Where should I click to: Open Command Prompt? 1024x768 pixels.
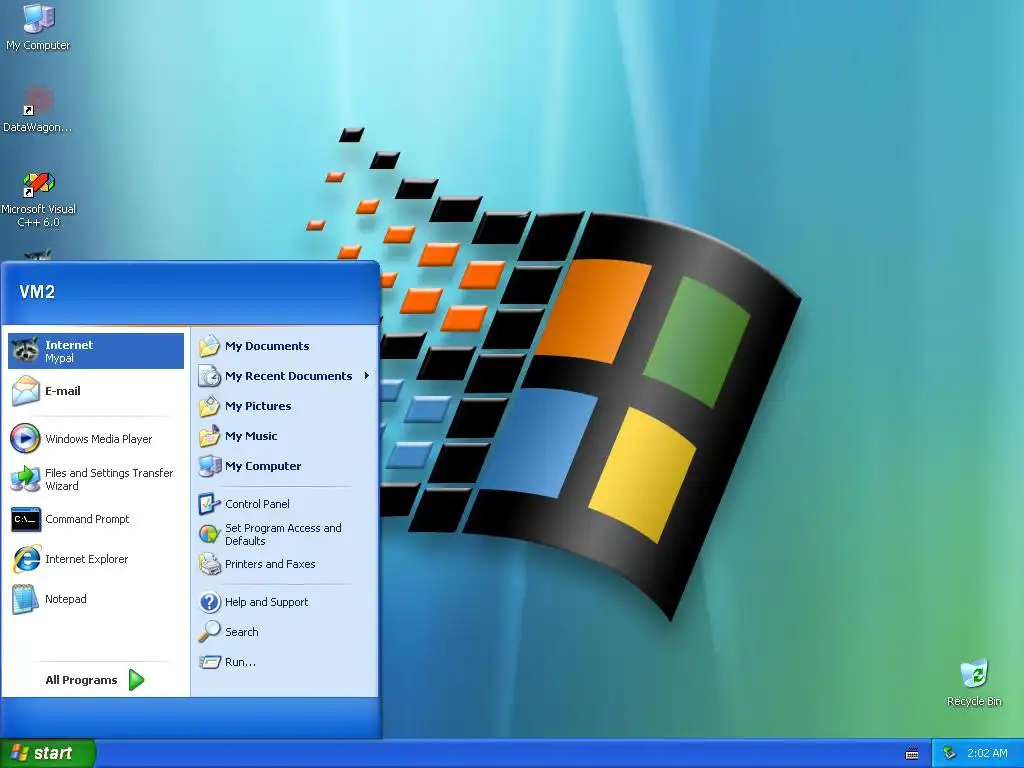(x=96, y=519)
